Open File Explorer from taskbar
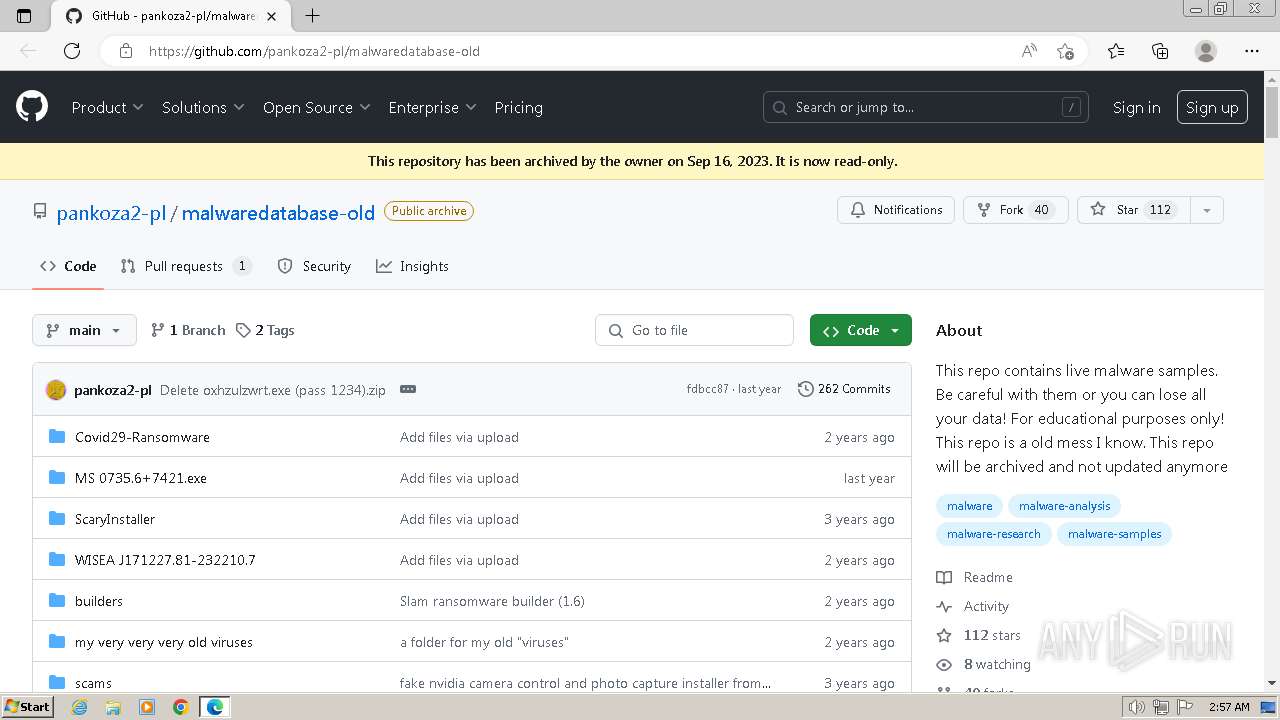 tap(113, 707)
